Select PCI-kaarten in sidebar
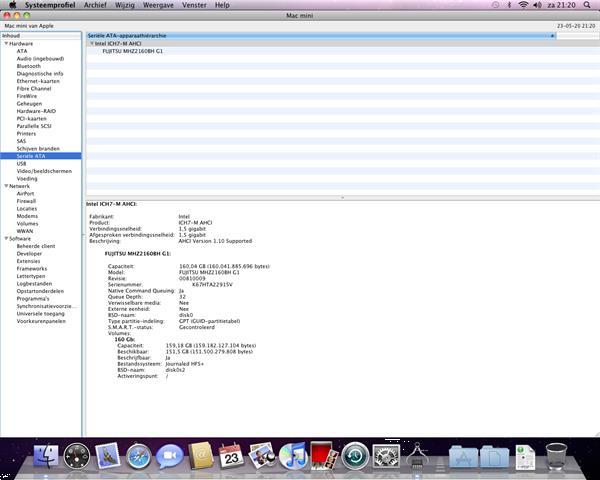Image resolution: width=600 pixels, height=480 pixels. click(x=31, y=119)
